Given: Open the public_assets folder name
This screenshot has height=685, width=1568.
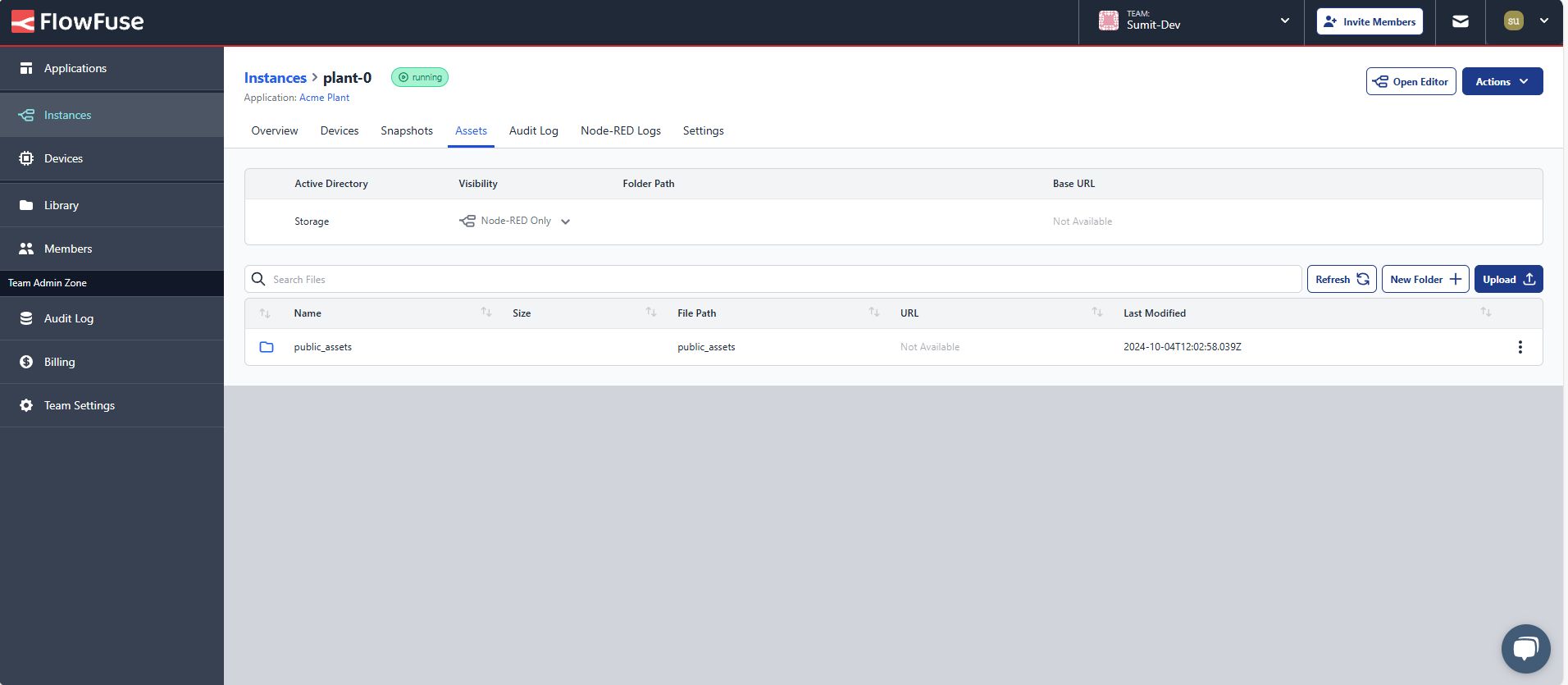Looking at the screenshot, I should pyautogui.click(x=323, y=347).
